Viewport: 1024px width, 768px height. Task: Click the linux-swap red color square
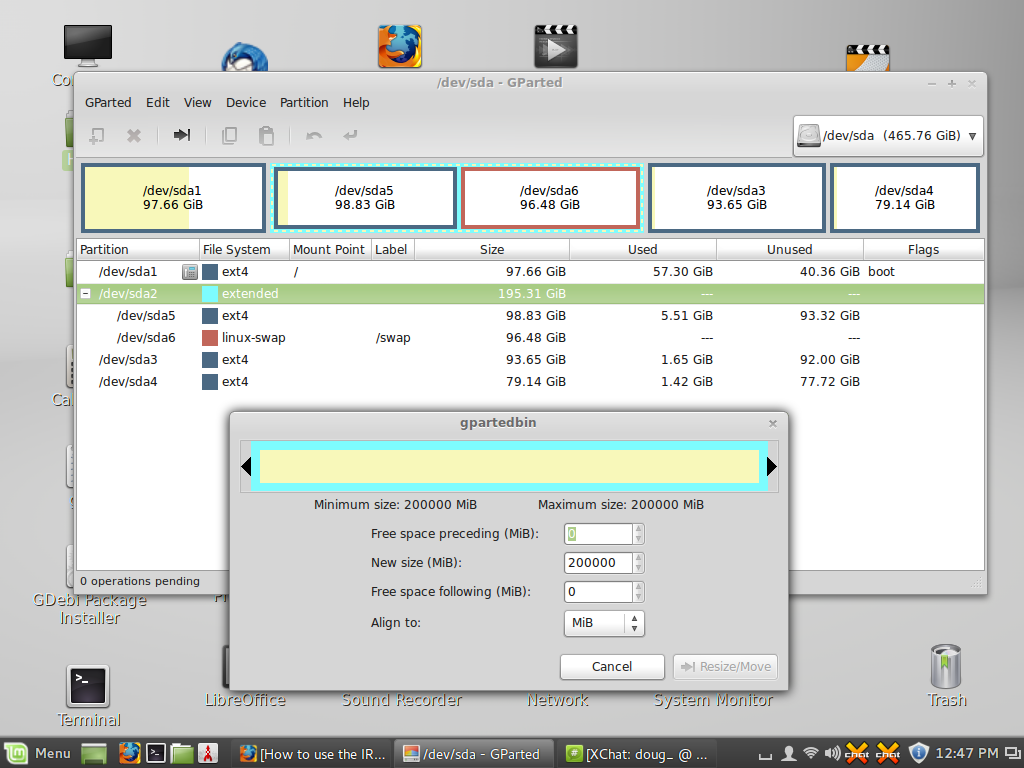tap(210, 338)
